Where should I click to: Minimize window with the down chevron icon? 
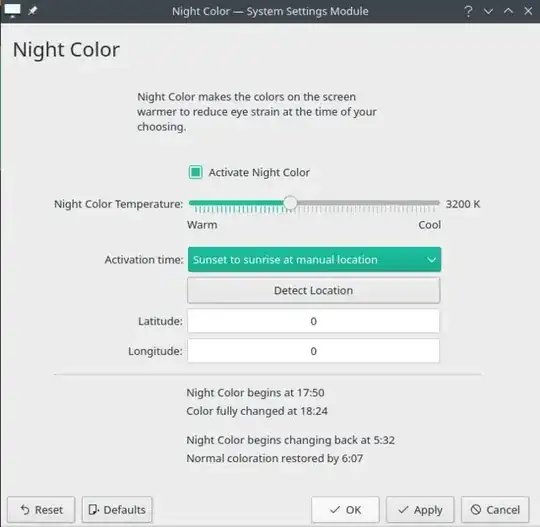pyautogui.click(x=488, y=11)
